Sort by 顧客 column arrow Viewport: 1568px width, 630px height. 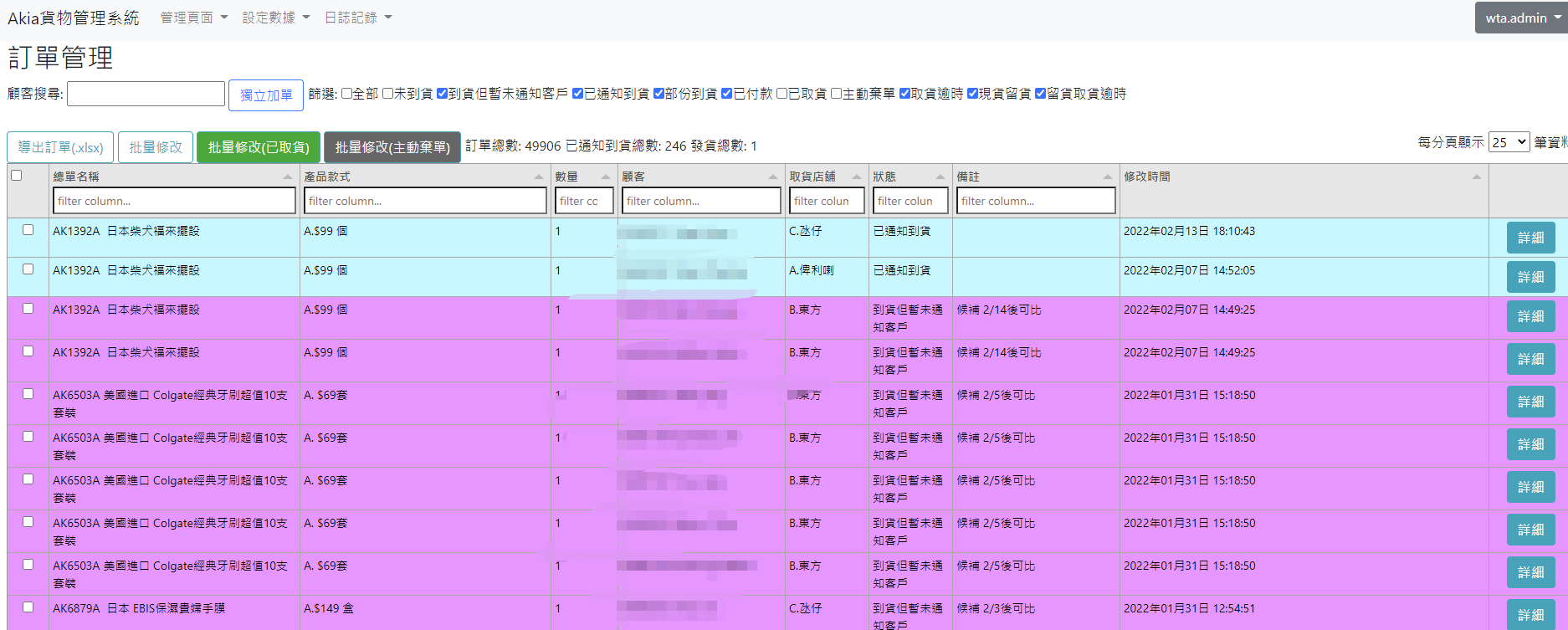coord(773,177)
